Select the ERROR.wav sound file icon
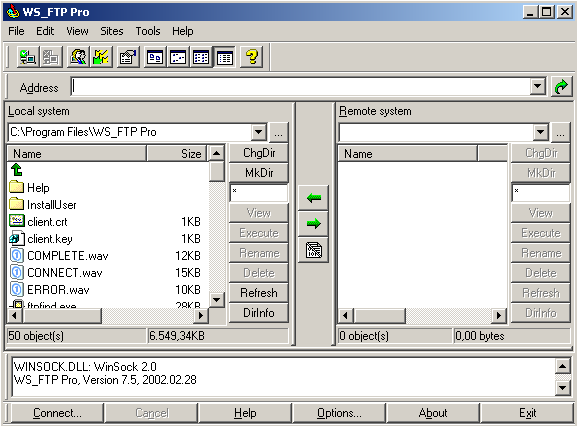577x426 pixels. 17,289
